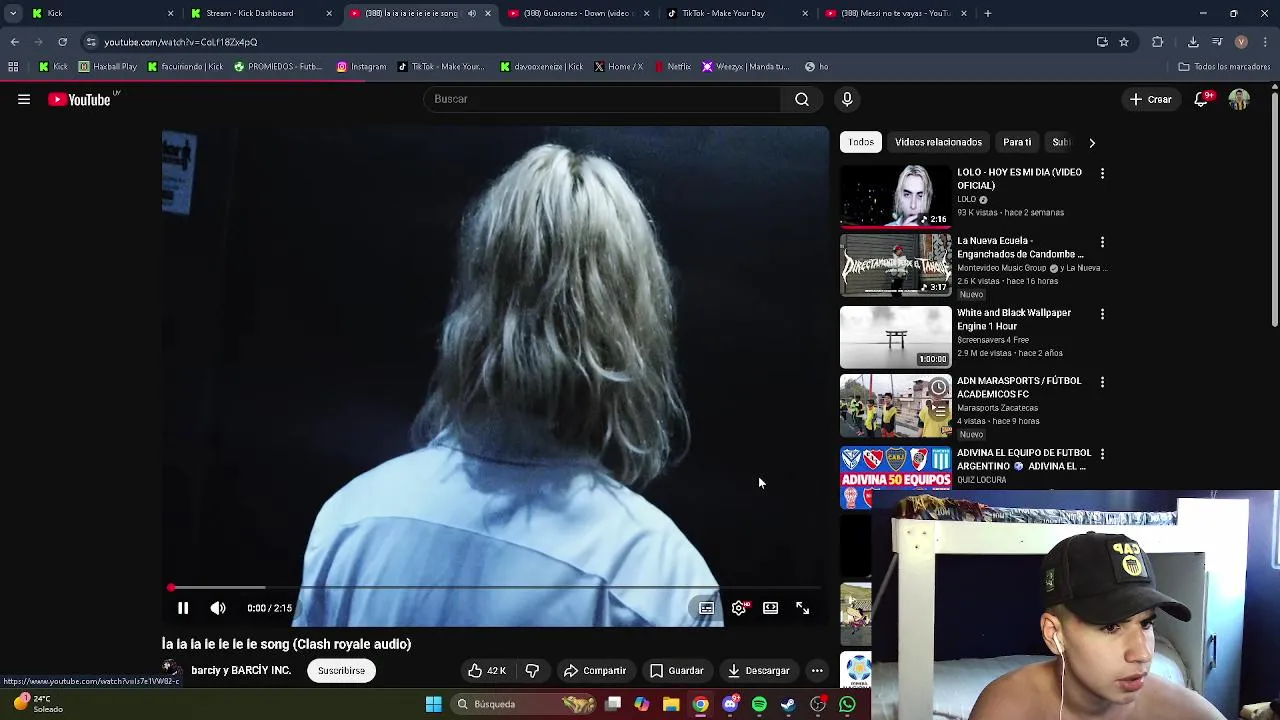Expand the tab search dropdown
The width and height of the screenshot is (1280, 720).
pyautogui.click(x=13, y=13)
